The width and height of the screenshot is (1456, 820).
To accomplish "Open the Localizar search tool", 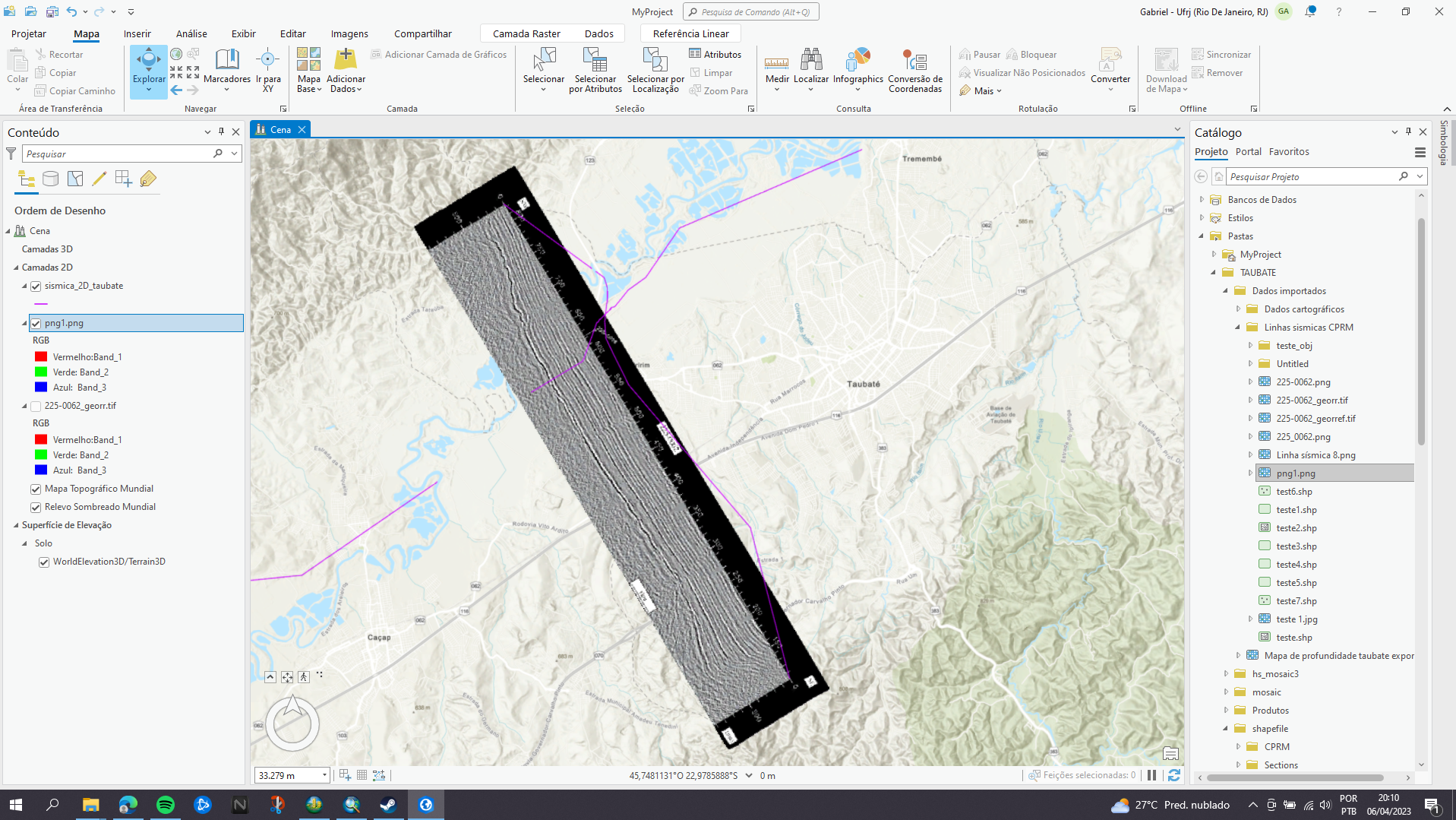I will (811, 70).
